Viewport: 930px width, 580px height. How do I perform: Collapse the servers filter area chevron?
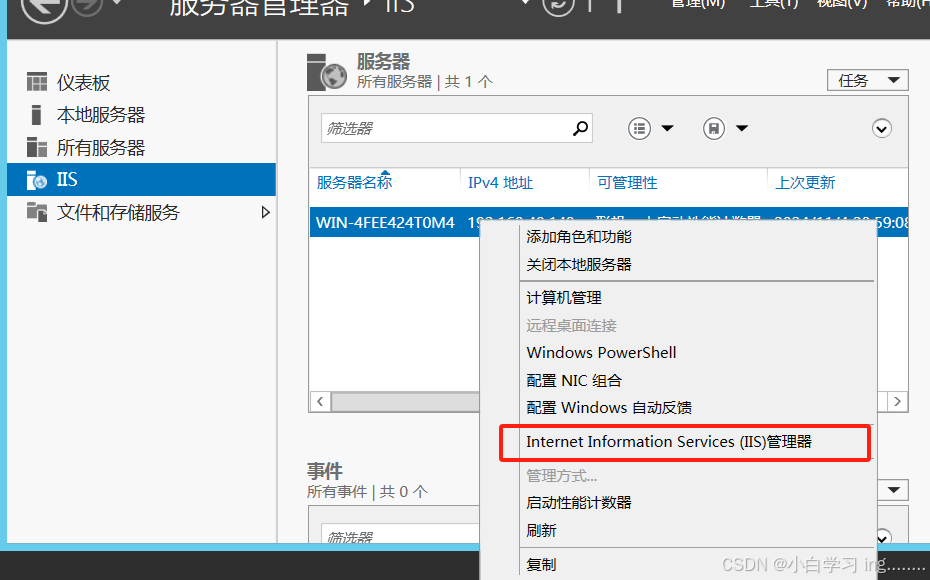(x=882, y=128)
